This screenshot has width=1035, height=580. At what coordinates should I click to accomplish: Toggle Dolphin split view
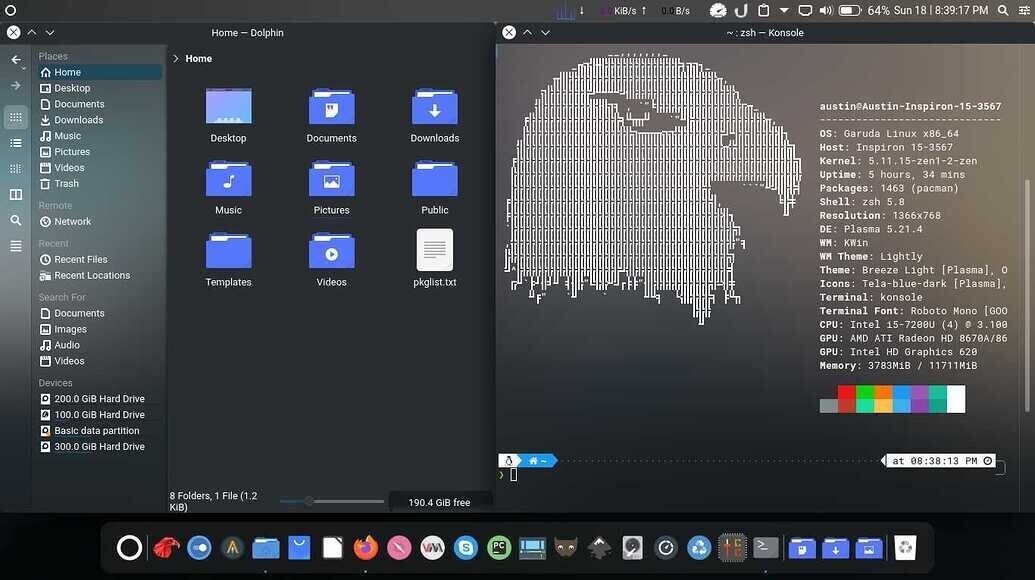tap(16, 195)
